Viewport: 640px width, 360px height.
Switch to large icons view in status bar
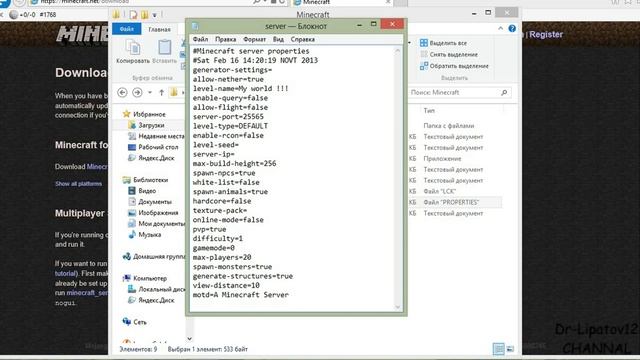[x=510, y=349]
